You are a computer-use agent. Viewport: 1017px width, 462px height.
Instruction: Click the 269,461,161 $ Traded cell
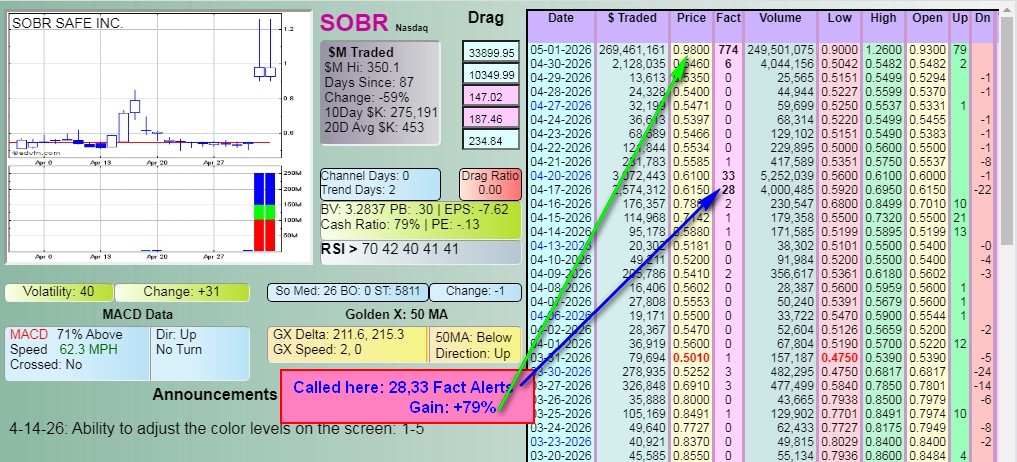pyautogui.click(x=632, y=50)
